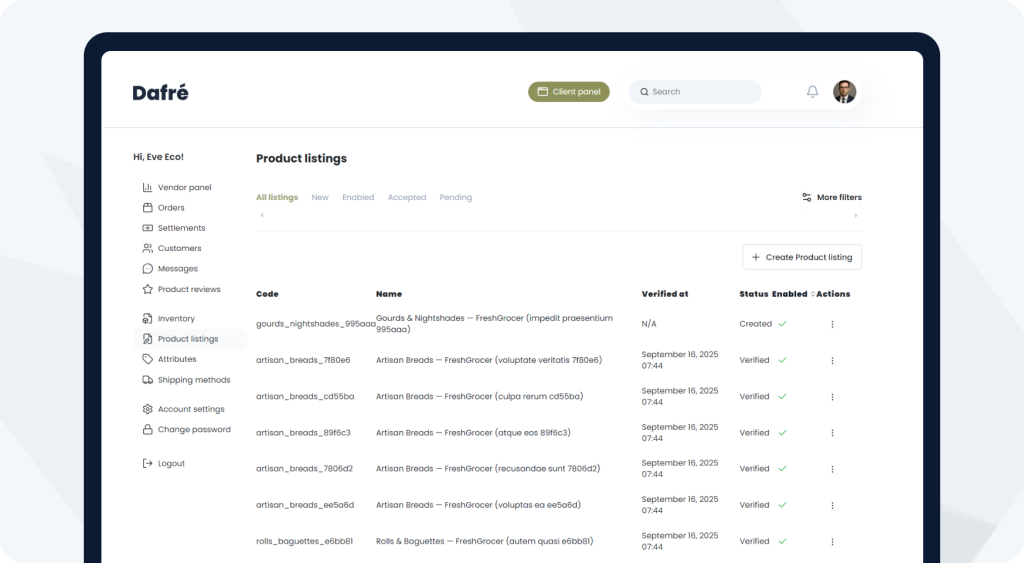The height and width of the screenshot is (563, 1024).
Task: Open the Client panel button
Action: click(568, 92)
